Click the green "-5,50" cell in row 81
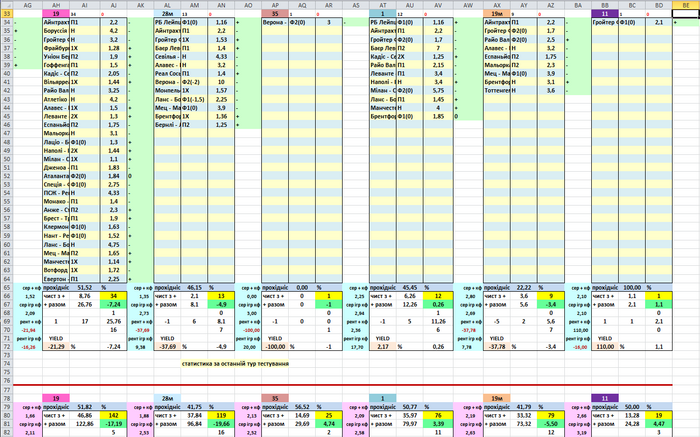Viewport: 700px width, 437px height. pyautogui.click(x=551, y=424)
